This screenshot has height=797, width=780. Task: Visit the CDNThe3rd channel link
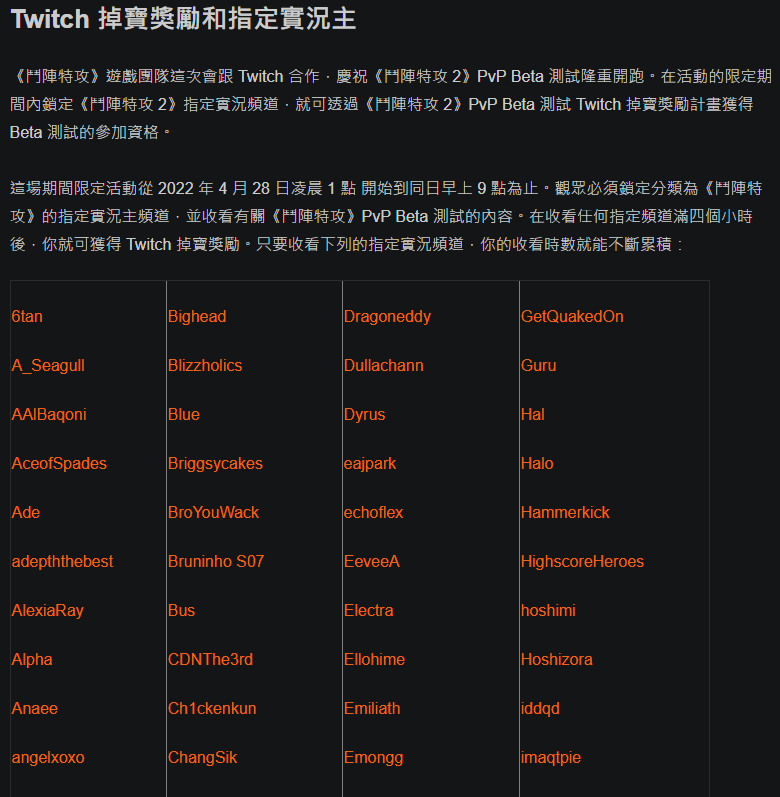coord(210,659)
